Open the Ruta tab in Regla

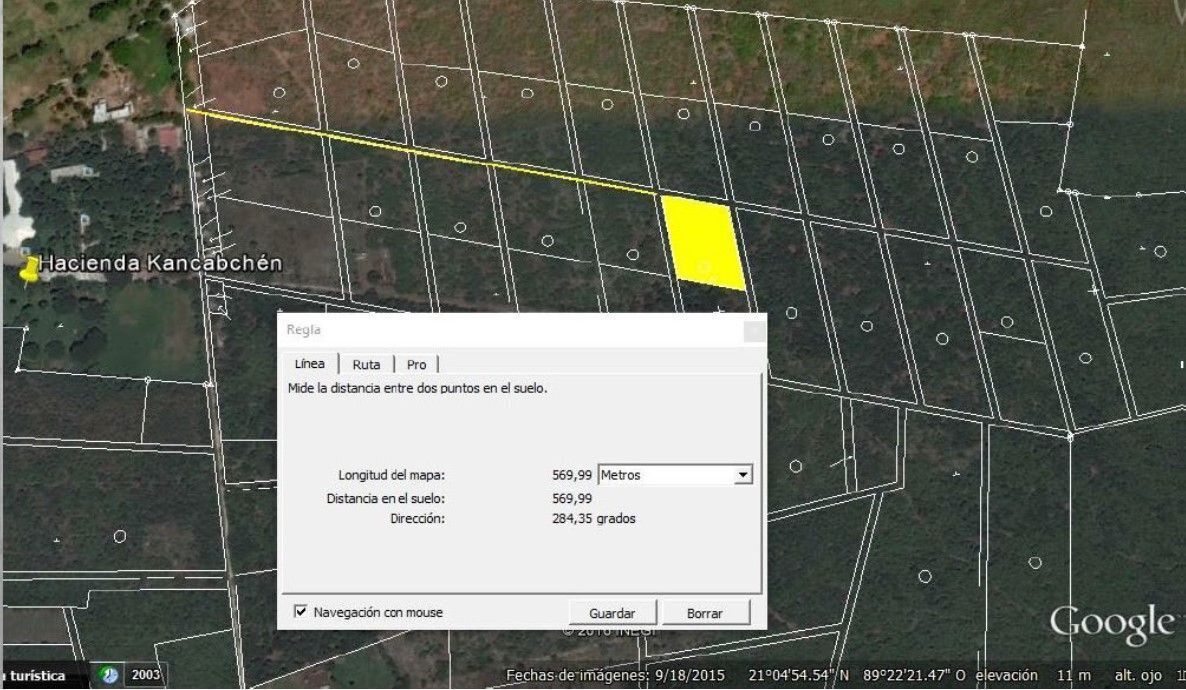pos(366,365)
